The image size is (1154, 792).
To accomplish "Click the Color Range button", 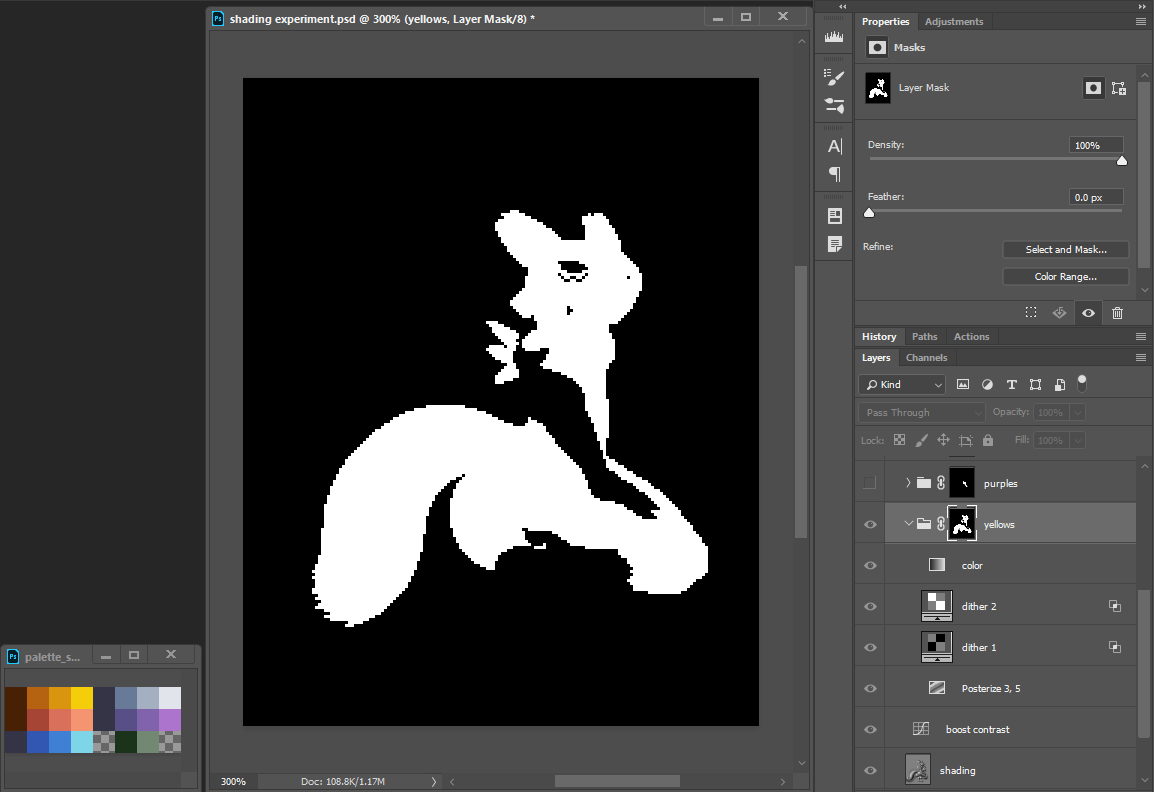I will [1065, 277].
